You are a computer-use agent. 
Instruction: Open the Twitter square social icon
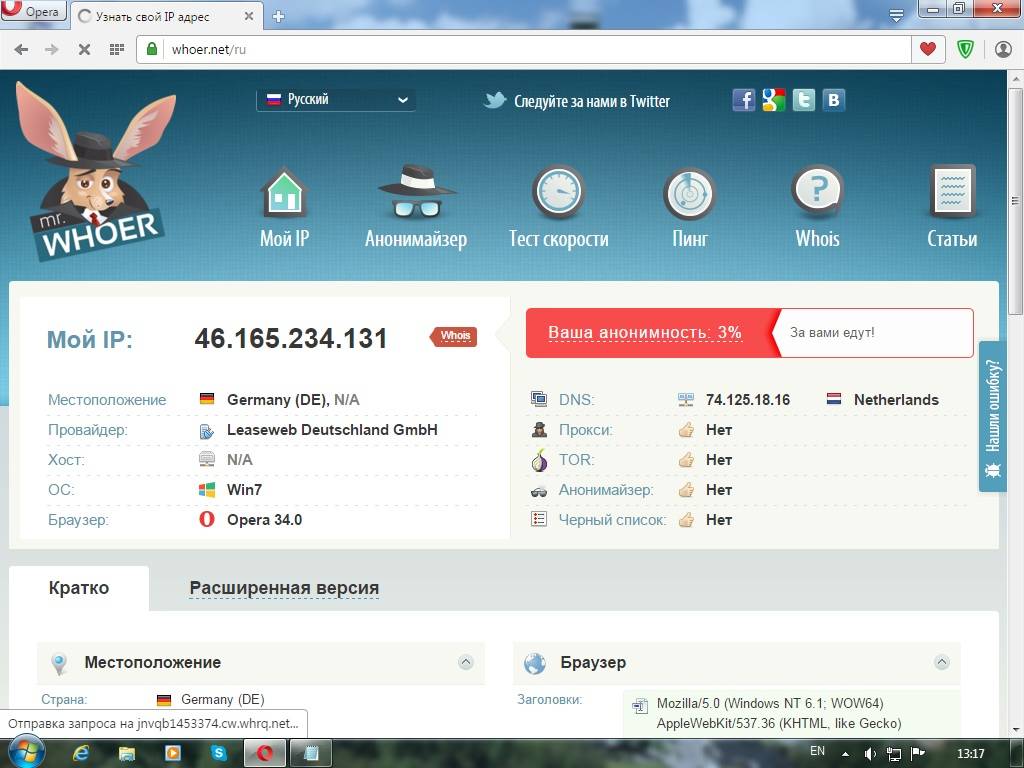[803, 100]
